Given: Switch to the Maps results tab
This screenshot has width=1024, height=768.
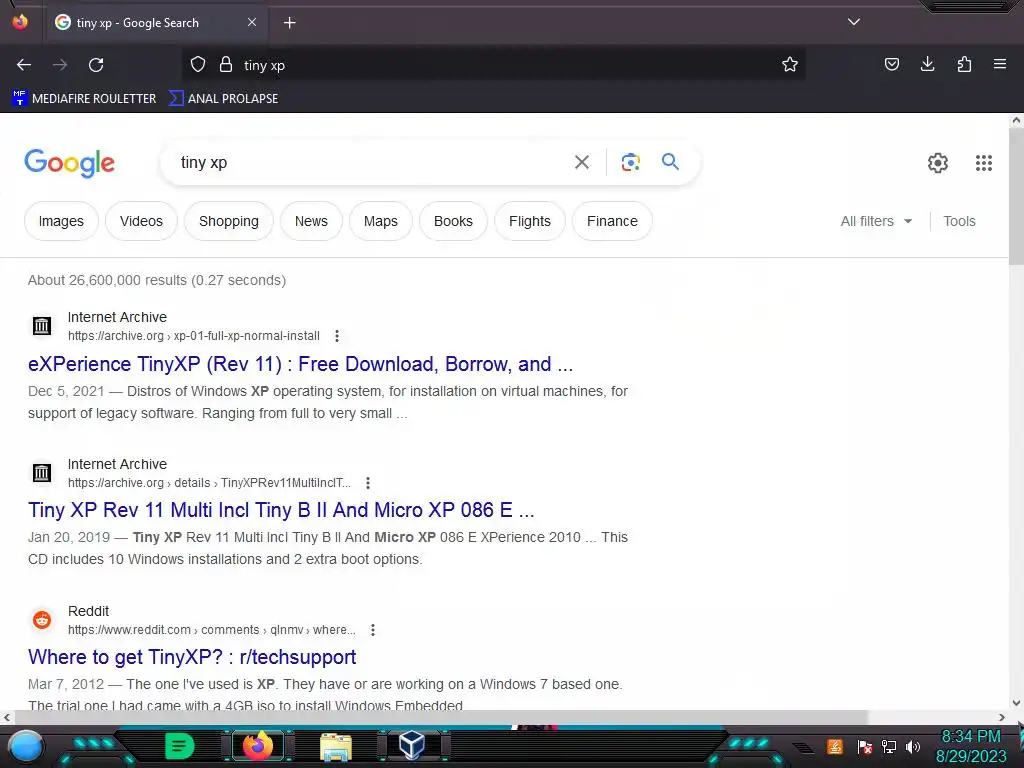Looking at the screenshot, I should click(381, 221).
